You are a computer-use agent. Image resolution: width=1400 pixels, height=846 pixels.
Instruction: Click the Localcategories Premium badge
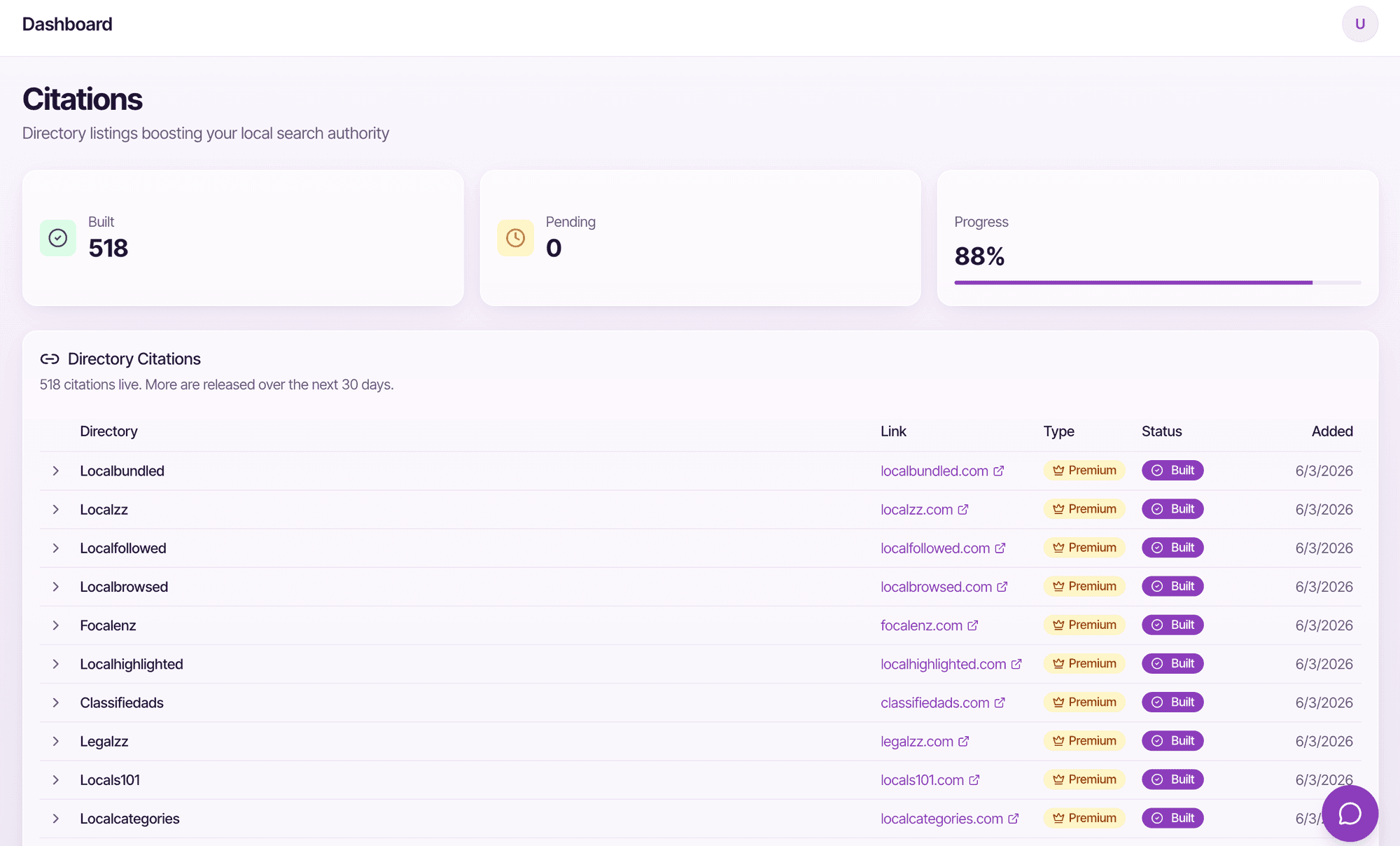(x=1084, y=818)
